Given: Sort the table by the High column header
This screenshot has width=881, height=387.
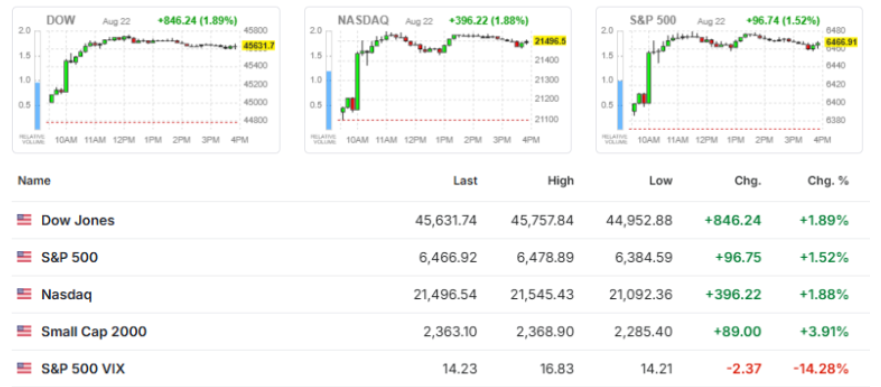Looking at the screenshot, I should pos(562,181).
